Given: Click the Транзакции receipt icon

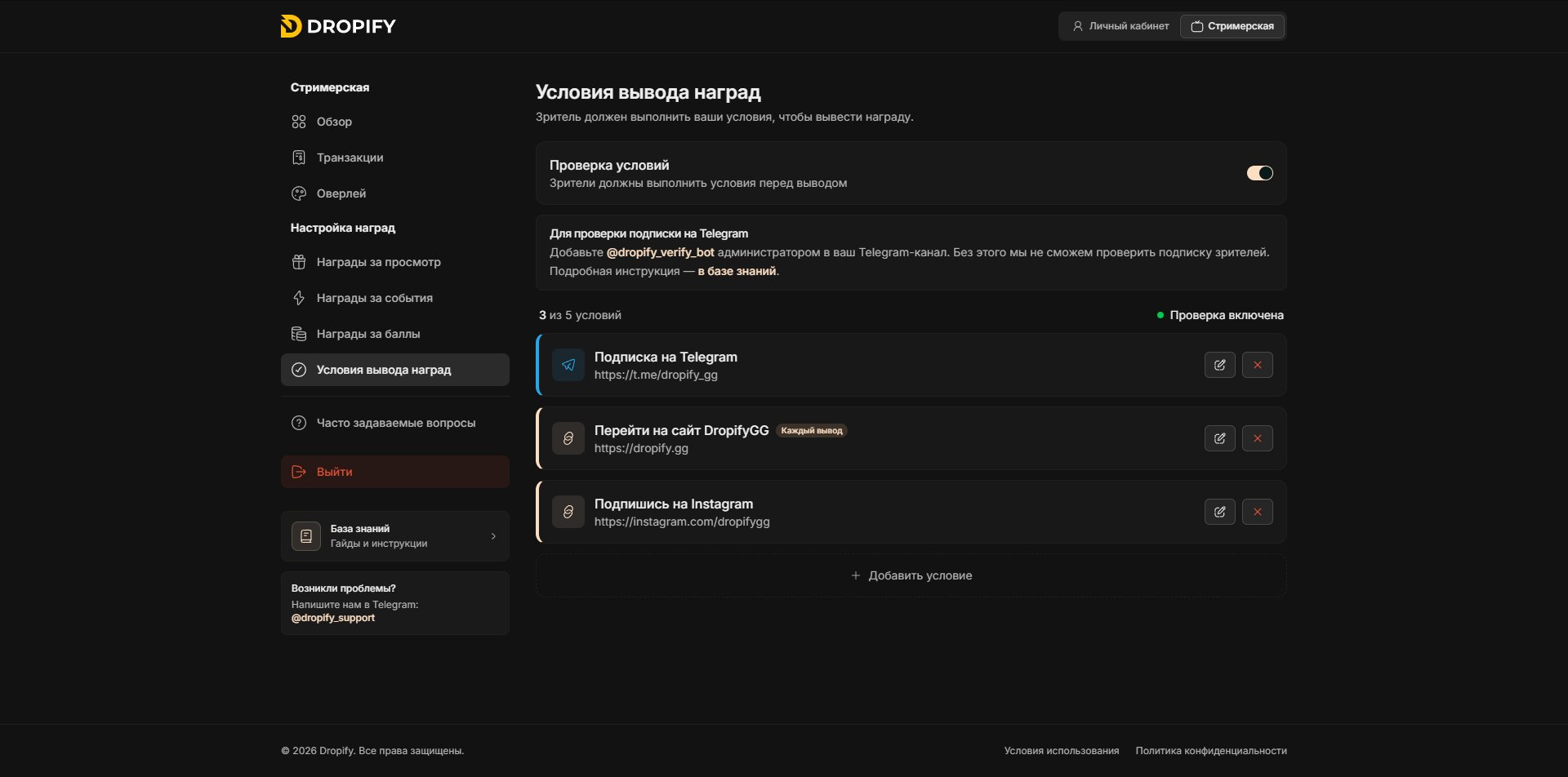Looking at the screenshot, I should (x=299, y=158).
